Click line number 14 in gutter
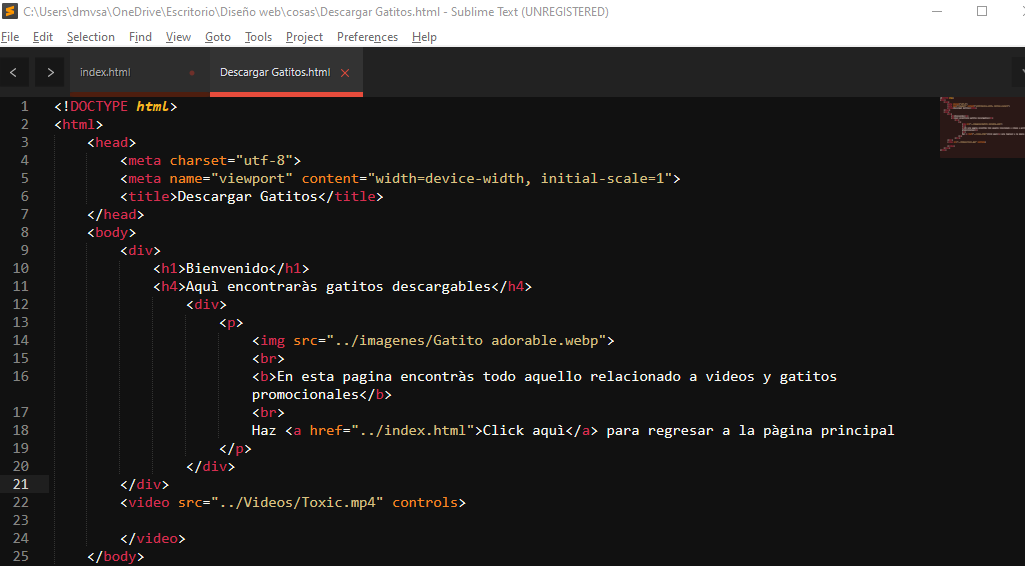Viewport: 1025px width, 566px height. coord(21,341)
